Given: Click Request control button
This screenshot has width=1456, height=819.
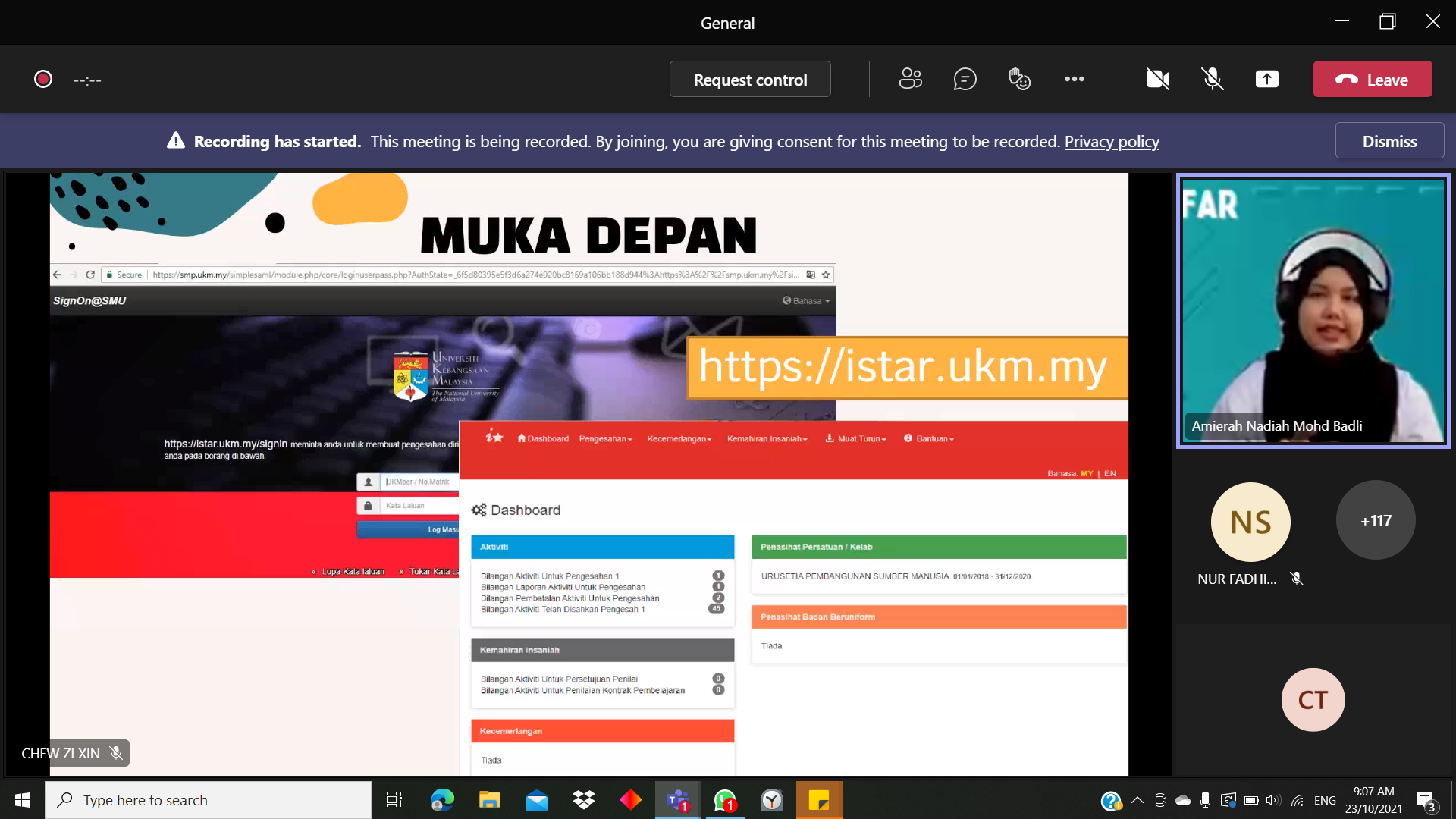Looking at the screenshot, I should click(x=749, y=80).
